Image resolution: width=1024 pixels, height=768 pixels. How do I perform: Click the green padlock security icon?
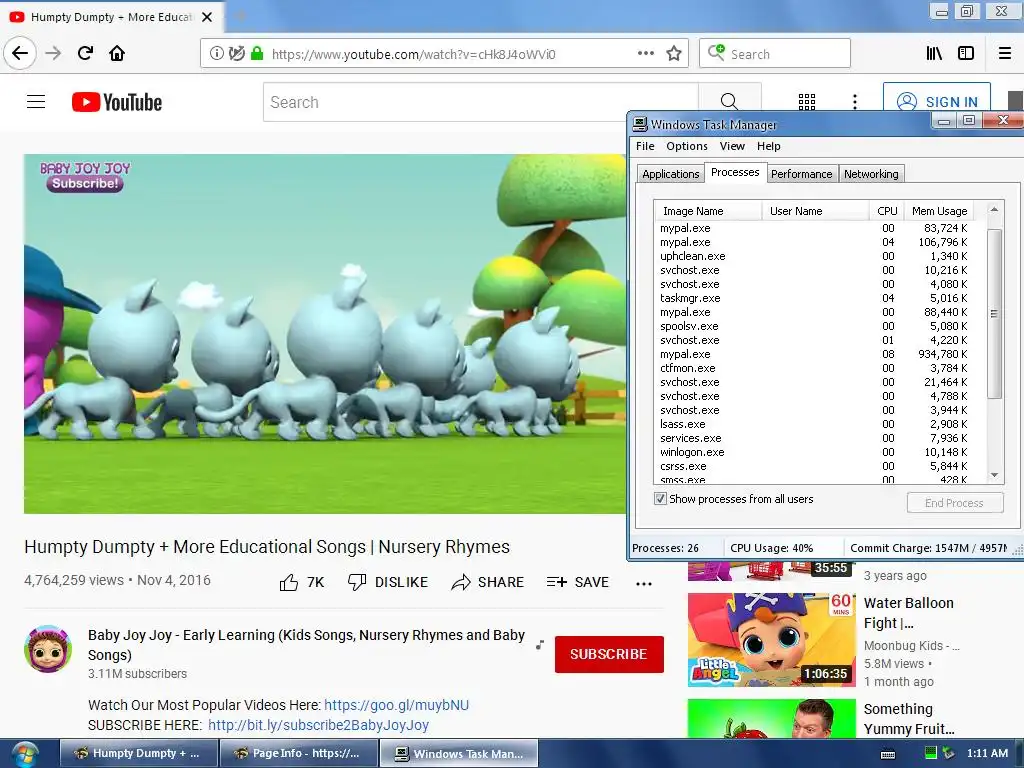pyautogui.click(x=257, y=54)
